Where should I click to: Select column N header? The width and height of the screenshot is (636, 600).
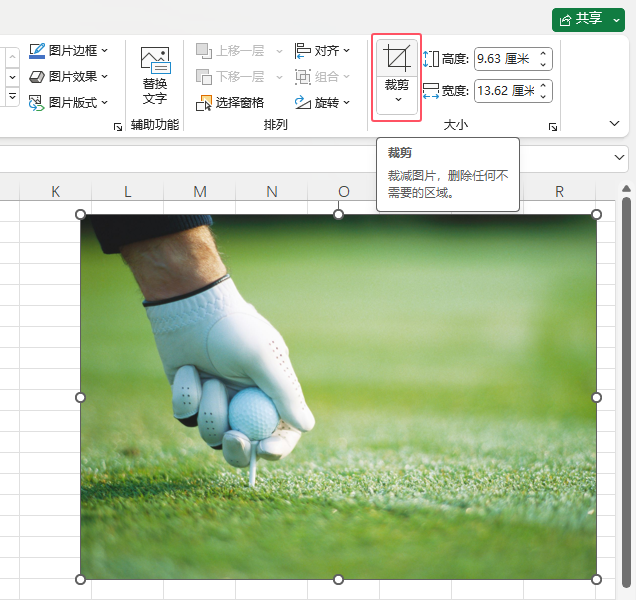(272, 191)
